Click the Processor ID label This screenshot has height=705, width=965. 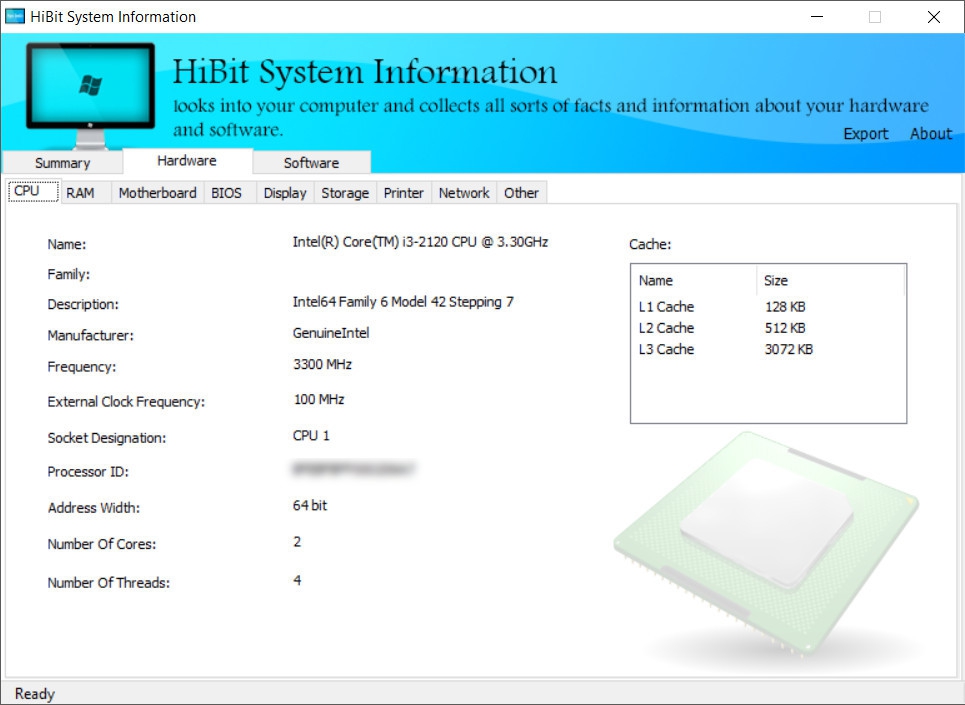click(x=88, y=472)
